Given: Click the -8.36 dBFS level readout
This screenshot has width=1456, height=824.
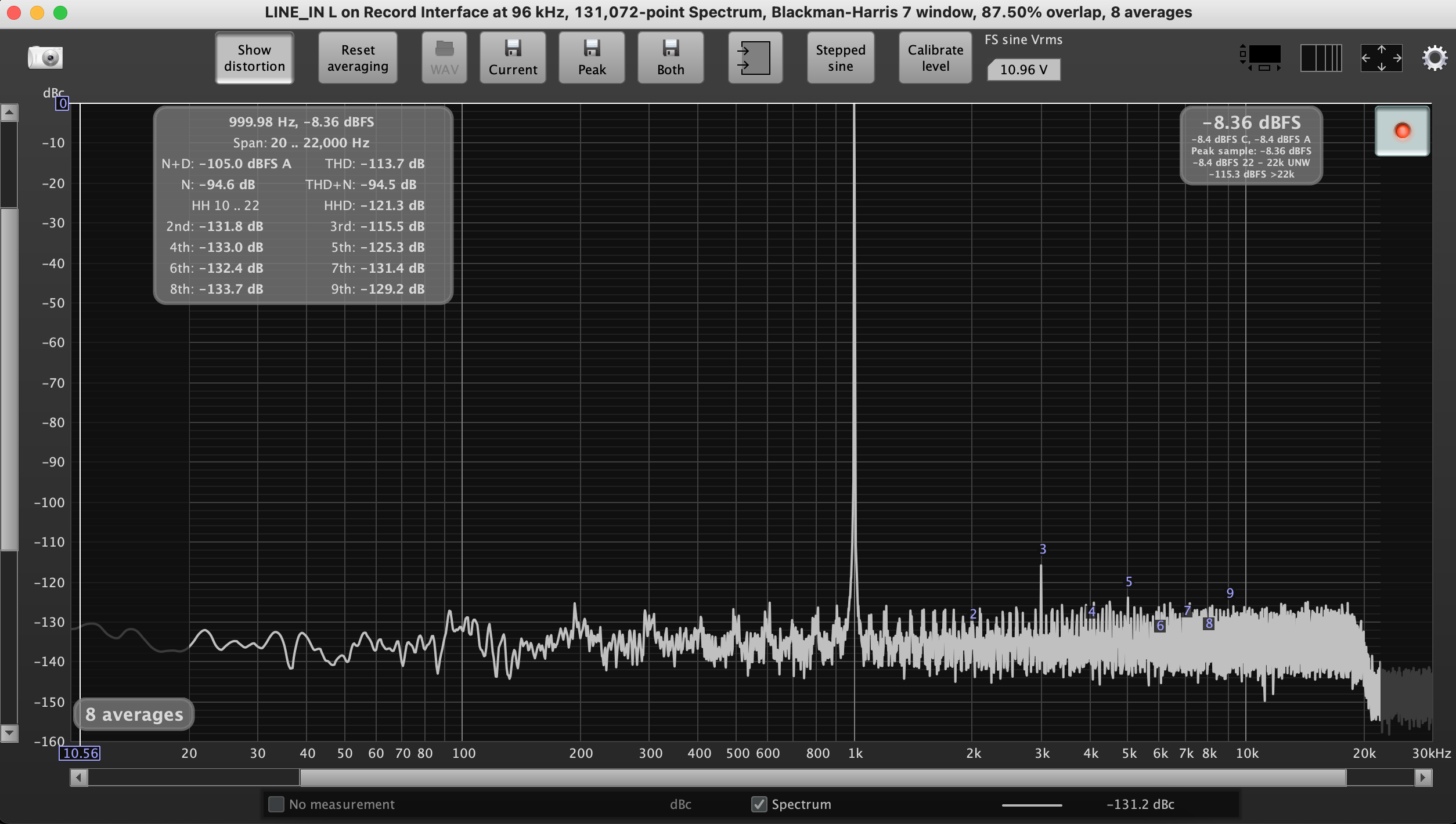Looking at the screenshot, I should (x=1251, y=122).
